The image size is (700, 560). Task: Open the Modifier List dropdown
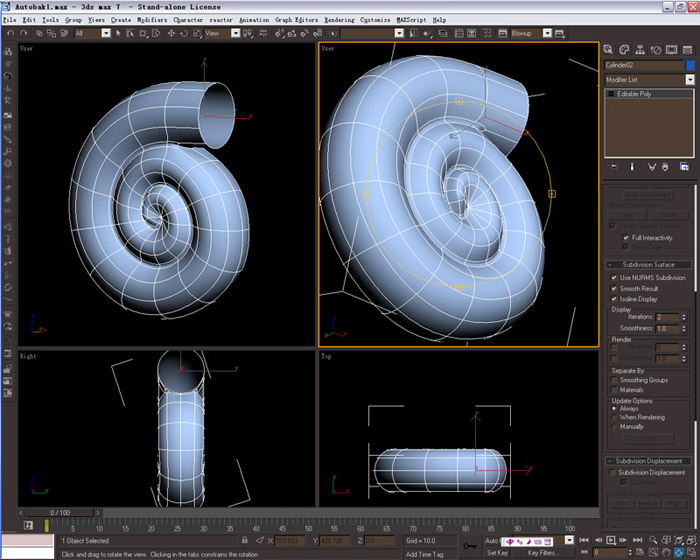click(x=690, y=79)
